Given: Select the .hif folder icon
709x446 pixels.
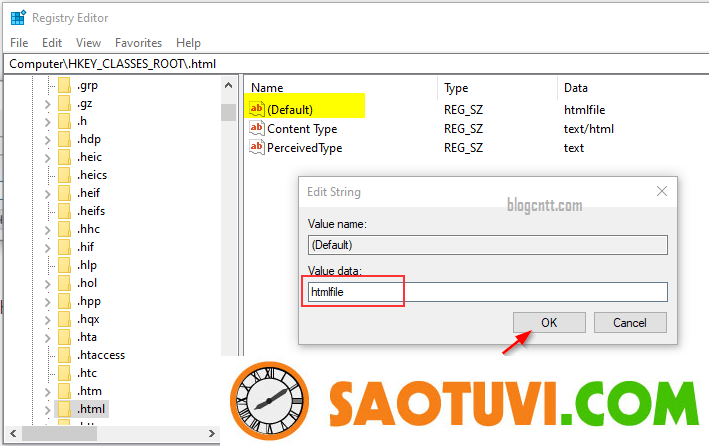Looking at the screenshot, I should (x=64, y=247).
